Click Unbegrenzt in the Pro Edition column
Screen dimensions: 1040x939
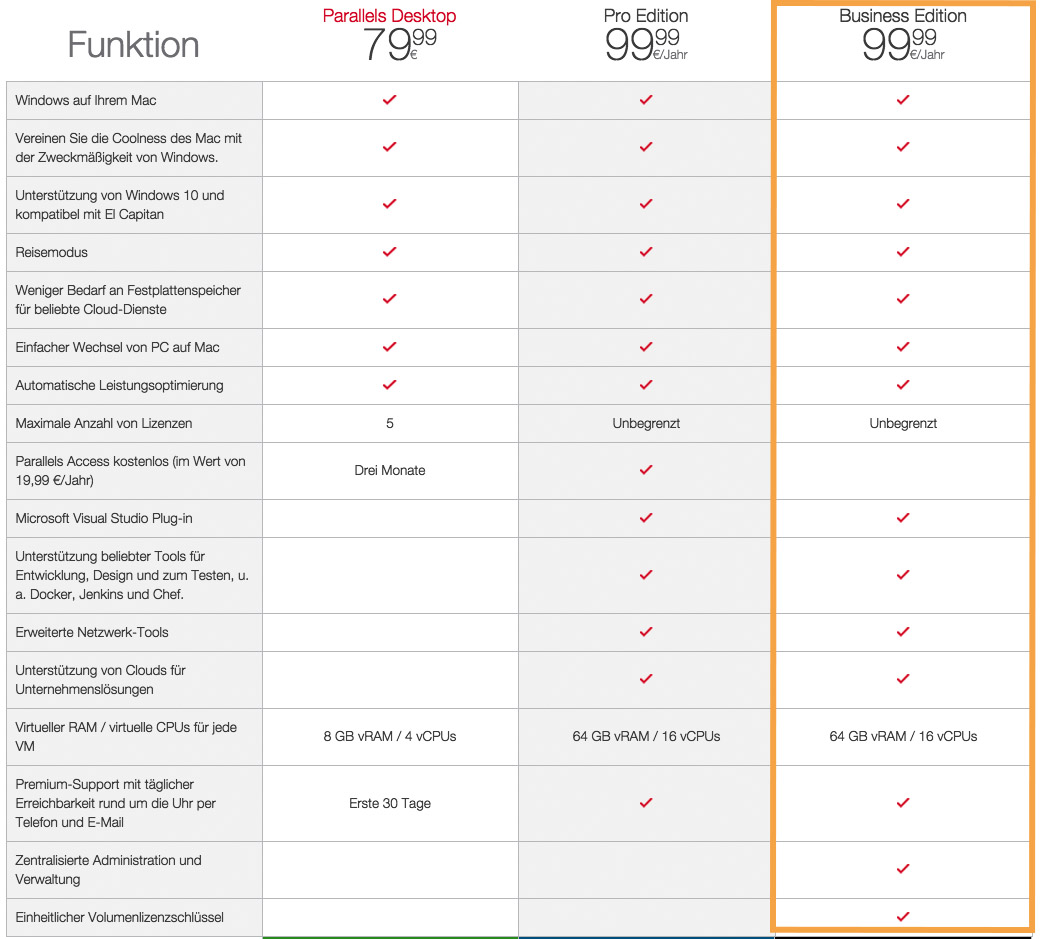646,423
